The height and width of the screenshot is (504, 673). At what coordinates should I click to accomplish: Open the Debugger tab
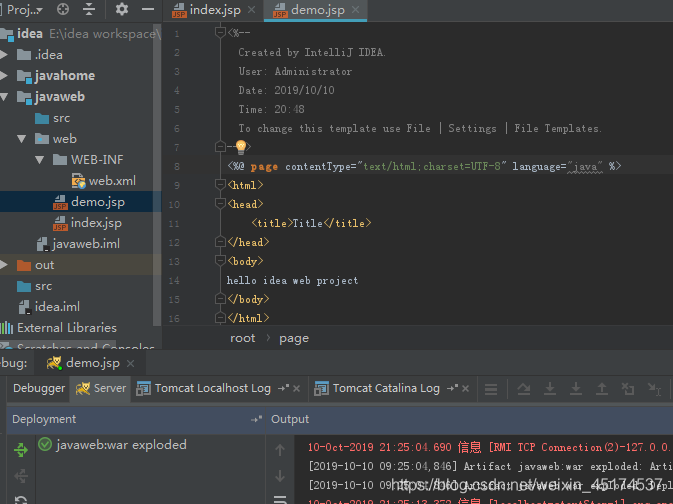click(x=39, y=389)
